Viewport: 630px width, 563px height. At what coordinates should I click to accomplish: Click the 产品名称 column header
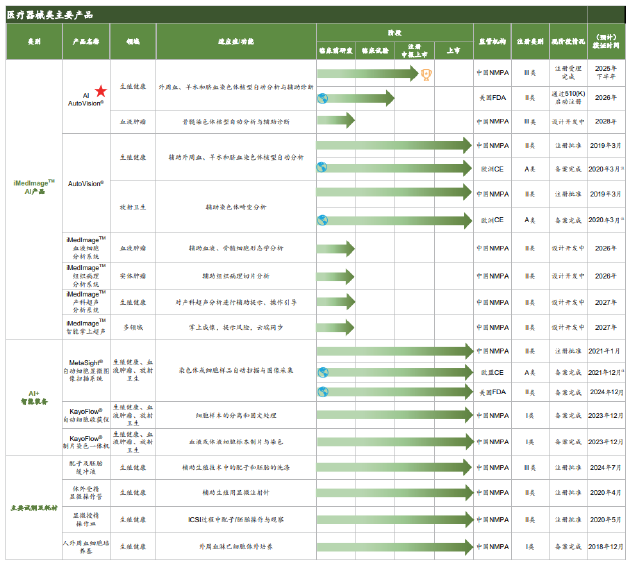click(86, 41)
